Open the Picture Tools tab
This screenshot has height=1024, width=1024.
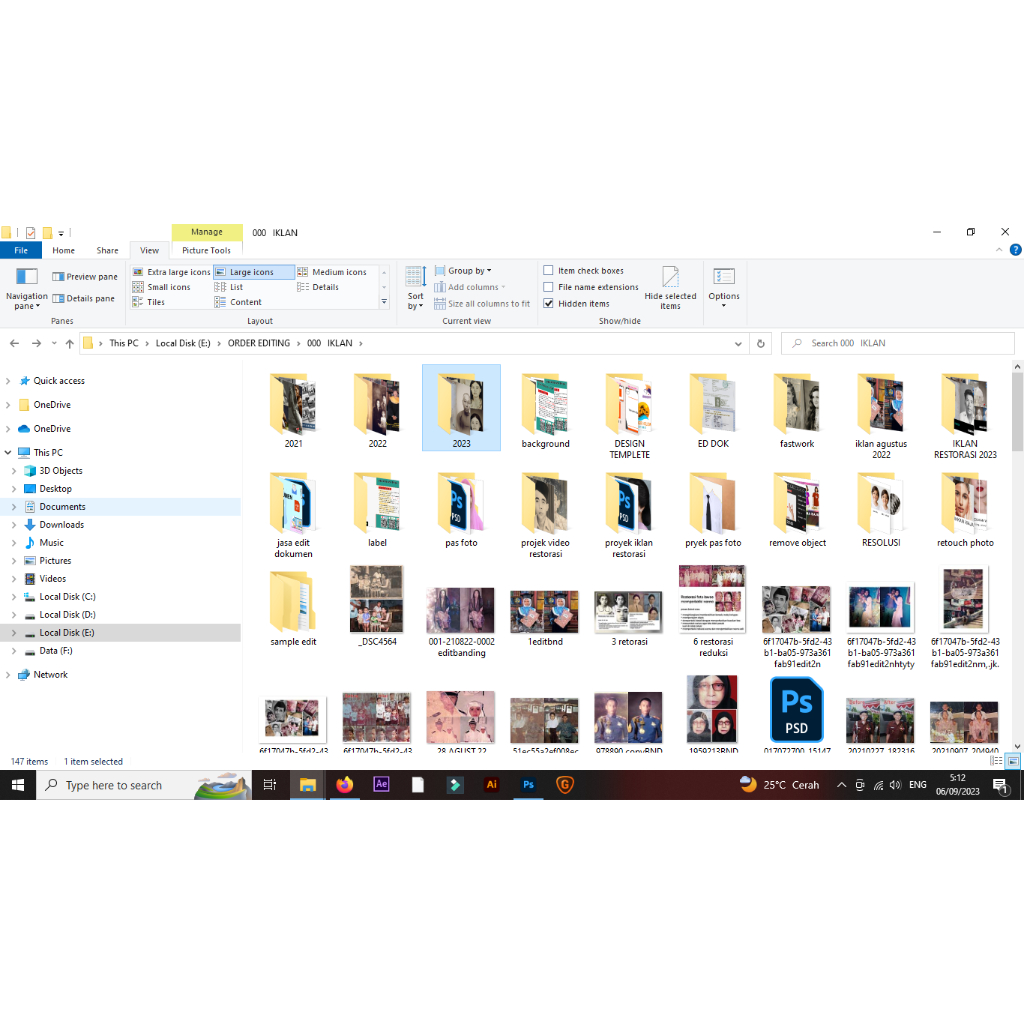pos(206,250)
